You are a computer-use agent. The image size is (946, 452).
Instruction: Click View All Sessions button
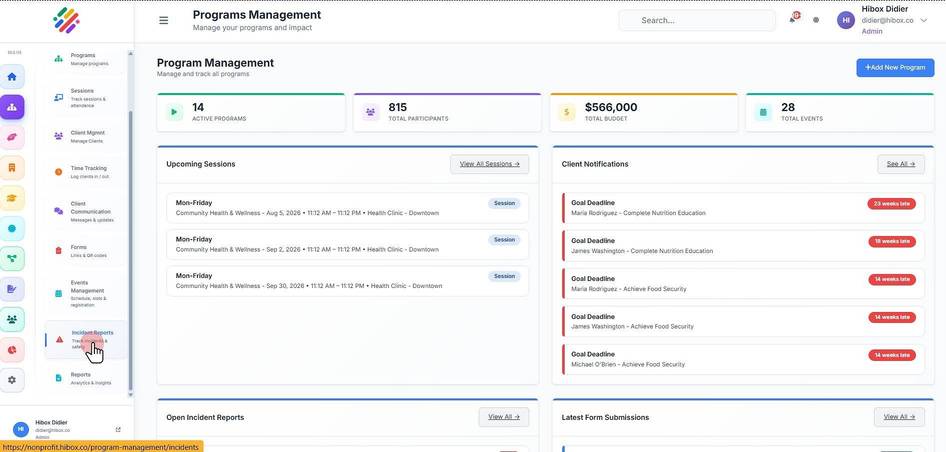[x=489, y=164]
